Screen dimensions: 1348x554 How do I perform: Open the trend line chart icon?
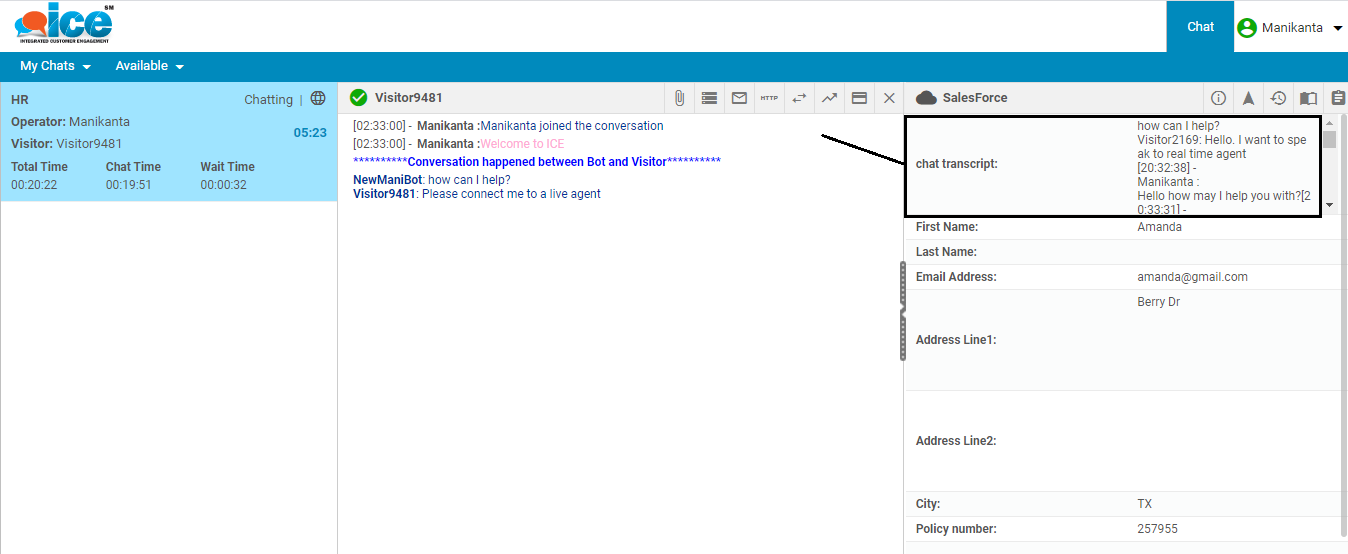click(x=829, y=98)
